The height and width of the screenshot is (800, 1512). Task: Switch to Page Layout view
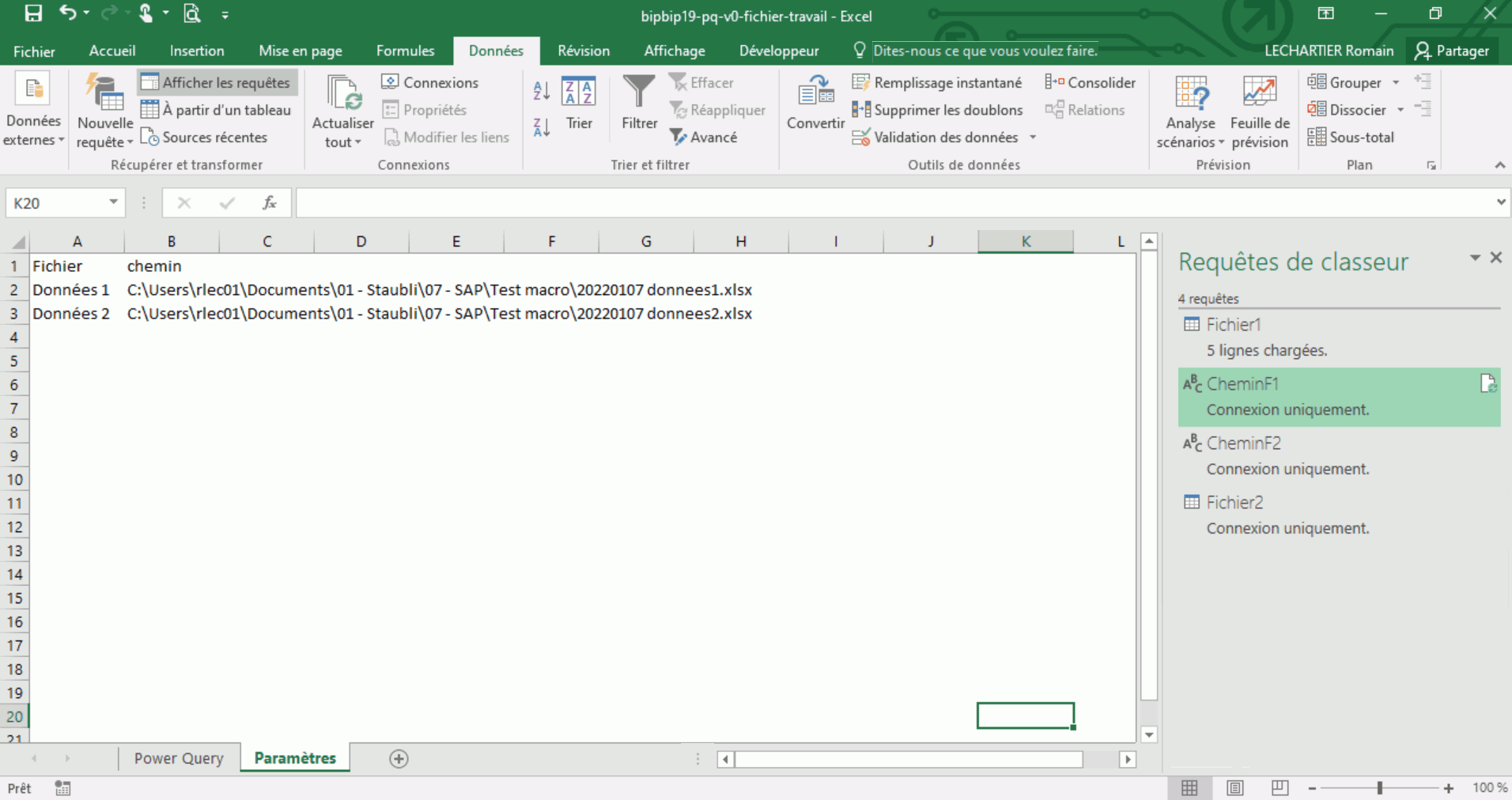(x=1234, y=787)
